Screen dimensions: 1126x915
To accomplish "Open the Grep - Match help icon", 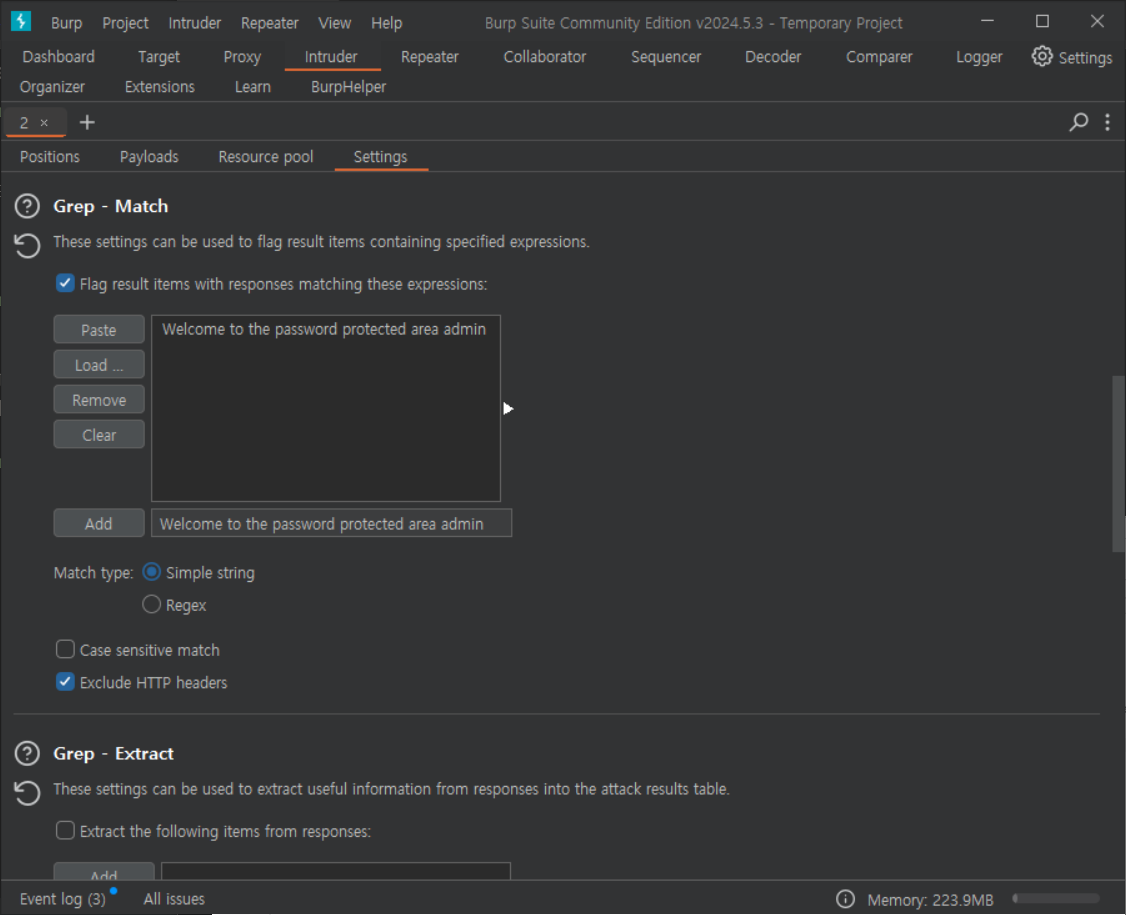I will point(27,206).
